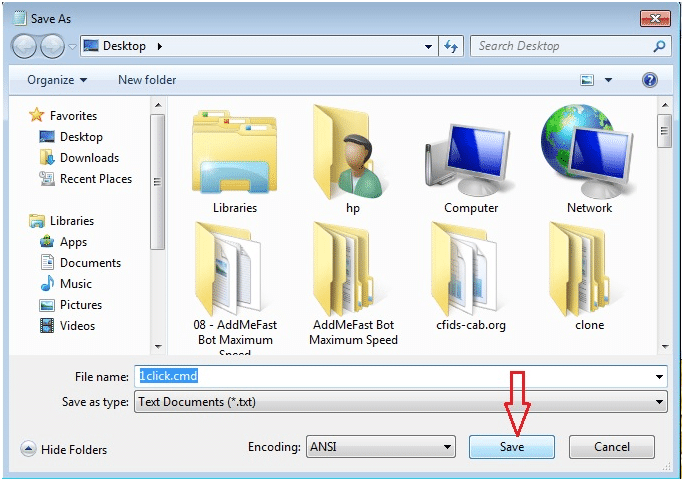This screenshot has height=481, width=684.
Task: Select the clone folder
Action: pyautogui.click(x=589, y=268)
